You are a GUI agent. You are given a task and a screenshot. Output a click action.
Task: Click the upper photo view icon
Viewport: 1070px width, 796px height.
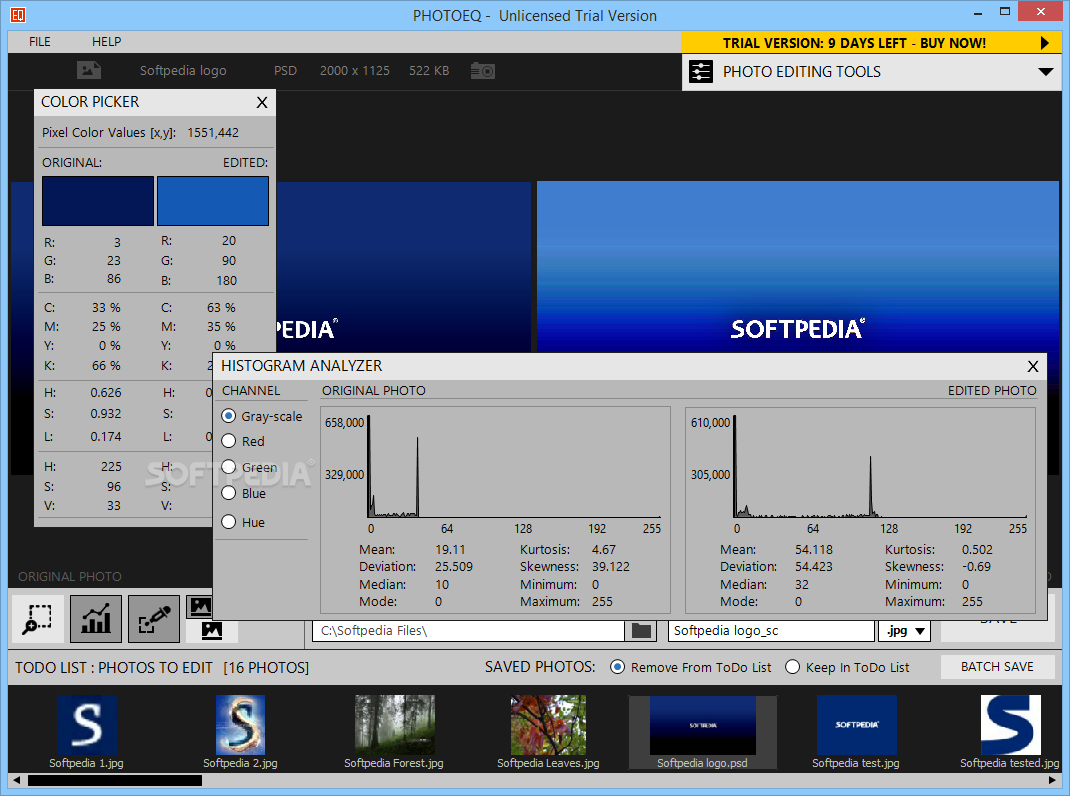(200, 606)
